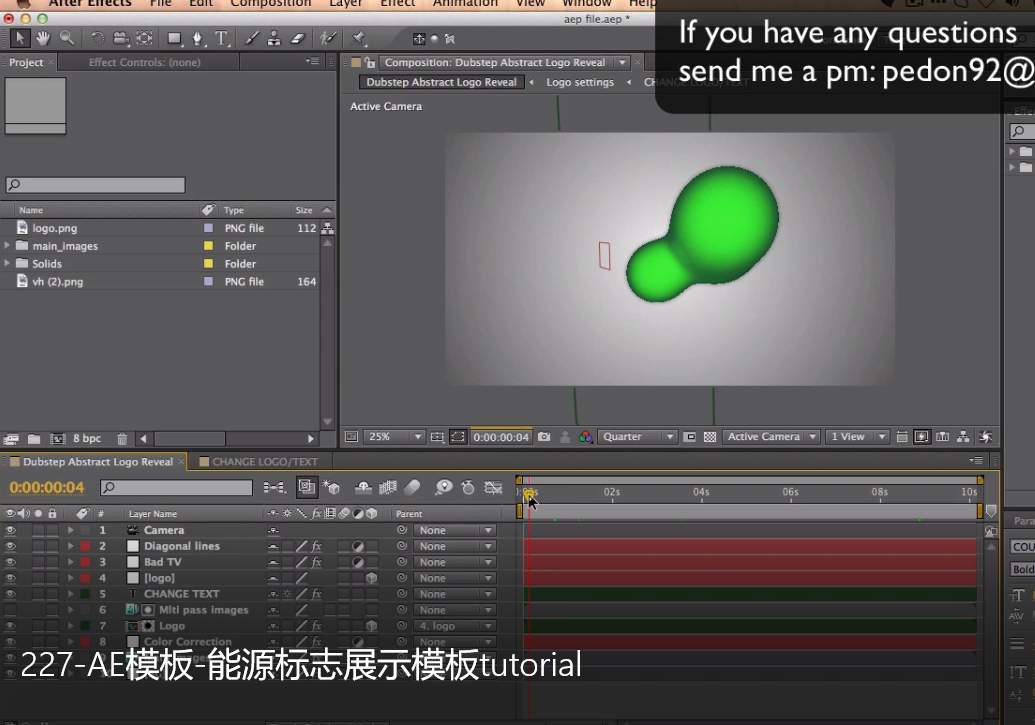Select the Unified Camera tool
The width and height of the screenshot is (1035, 725).
[x=121, y=38]
